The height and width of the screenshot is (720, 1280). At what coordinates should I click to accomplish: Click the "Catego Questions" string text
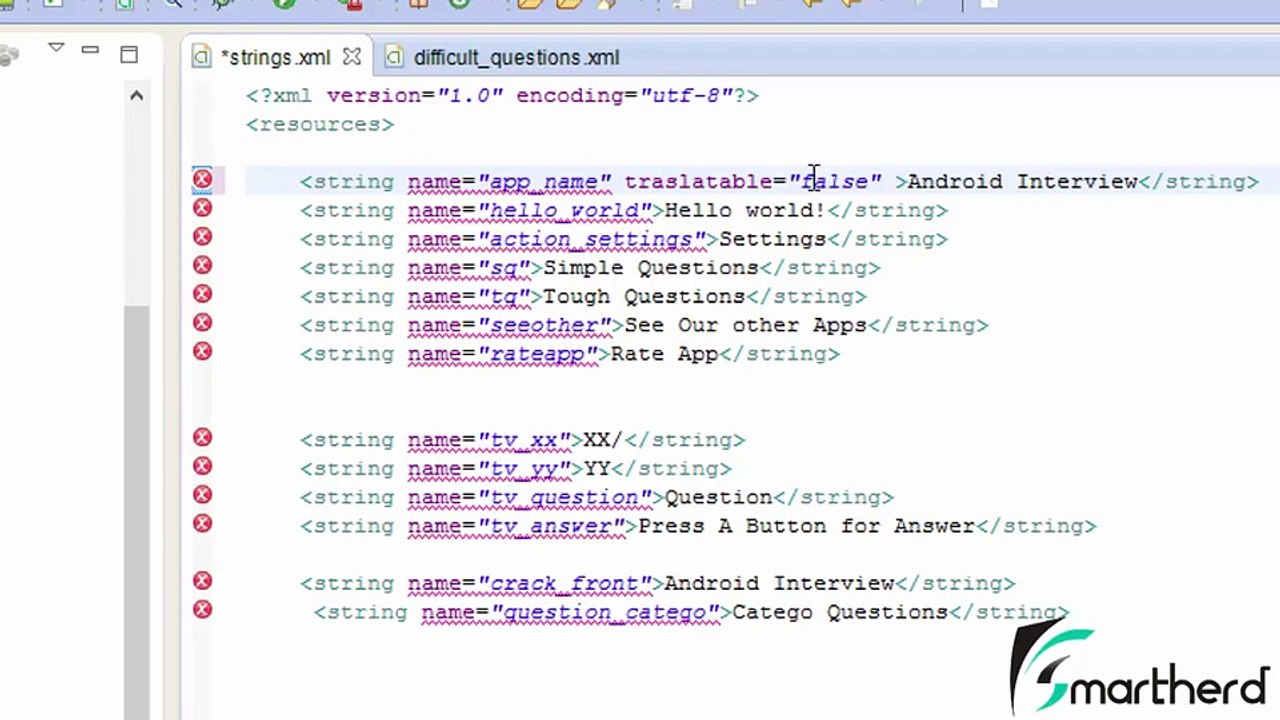(840, 613)
